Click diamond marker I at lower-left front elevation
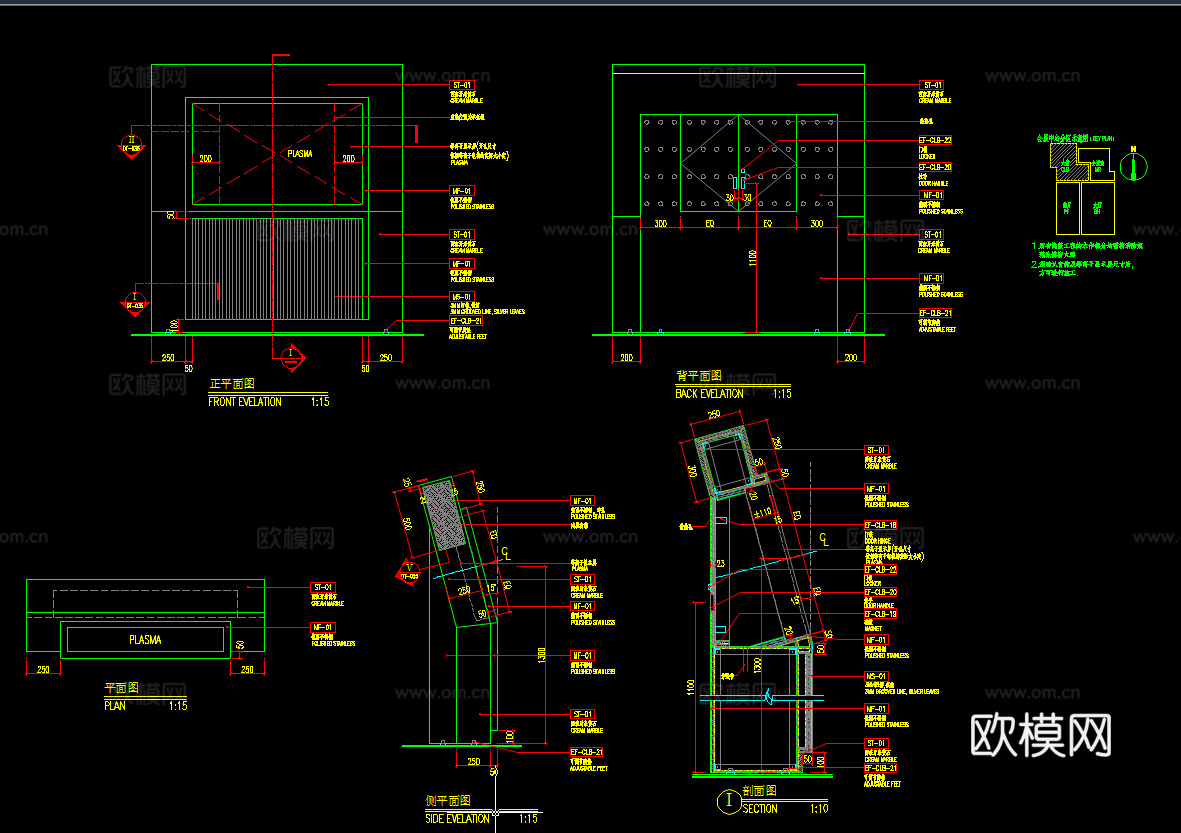 pyautogui.click(x=135, y=302)
